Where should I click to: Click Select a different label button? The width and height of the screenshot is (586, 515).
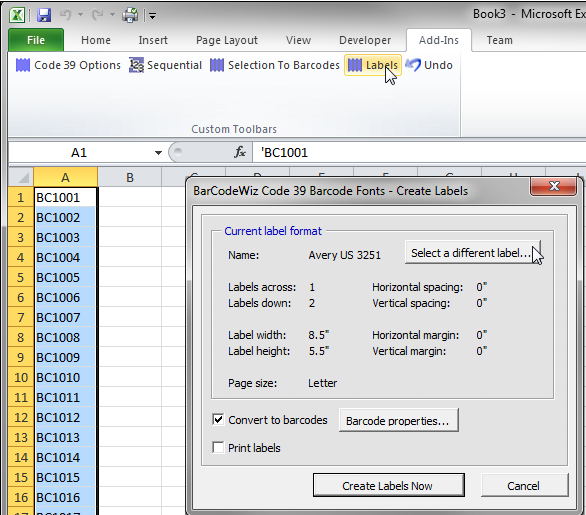[x=473, y=253]
